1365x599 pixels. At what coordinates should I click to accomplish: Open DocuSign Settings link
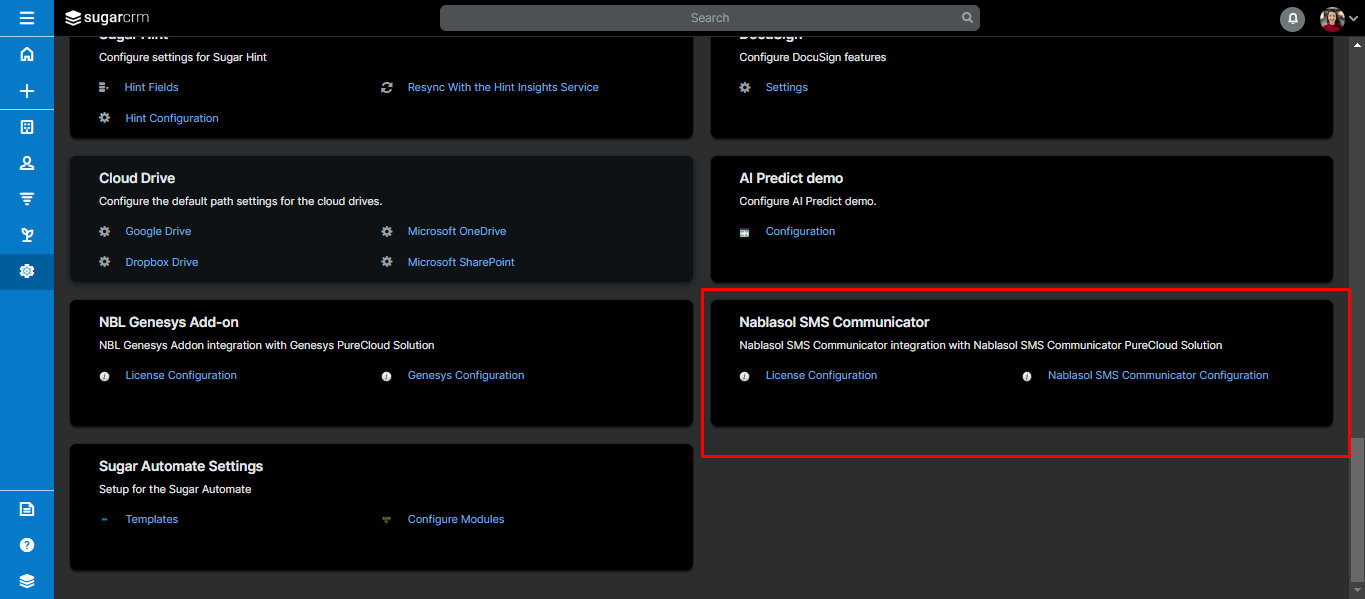click(787, 87)
